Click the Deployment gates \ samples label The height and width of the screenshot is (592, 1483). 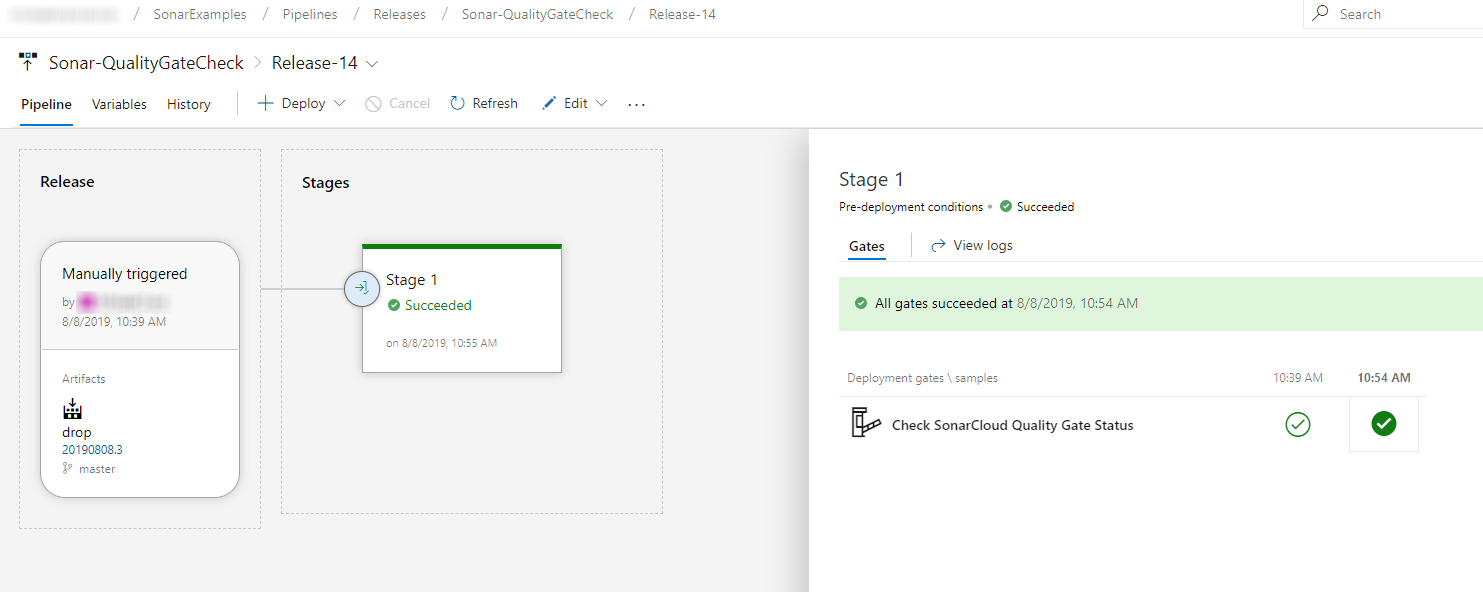(x=922, y=378)
